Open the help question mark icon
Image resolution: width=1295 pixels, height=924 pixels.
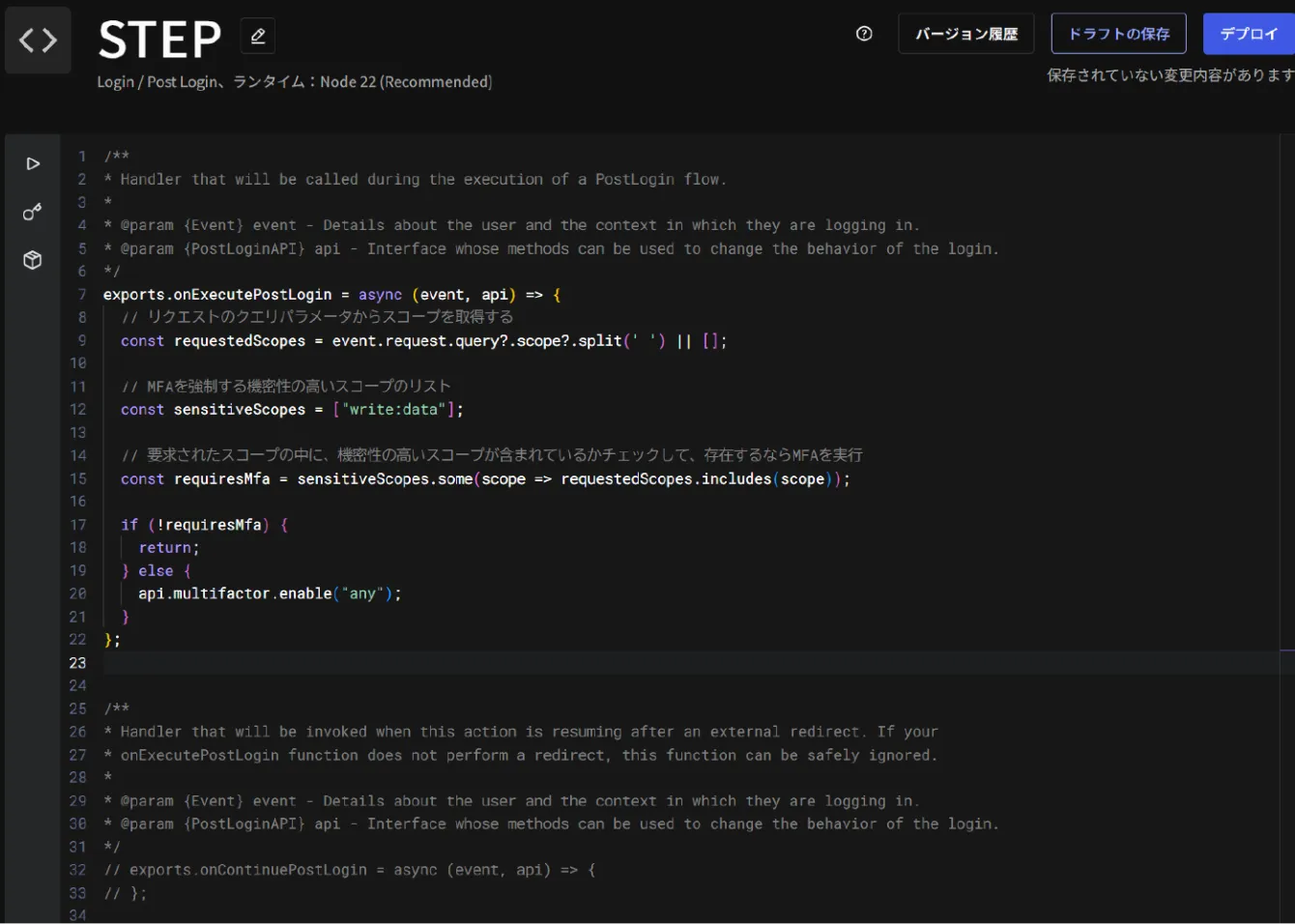[864, 34]
